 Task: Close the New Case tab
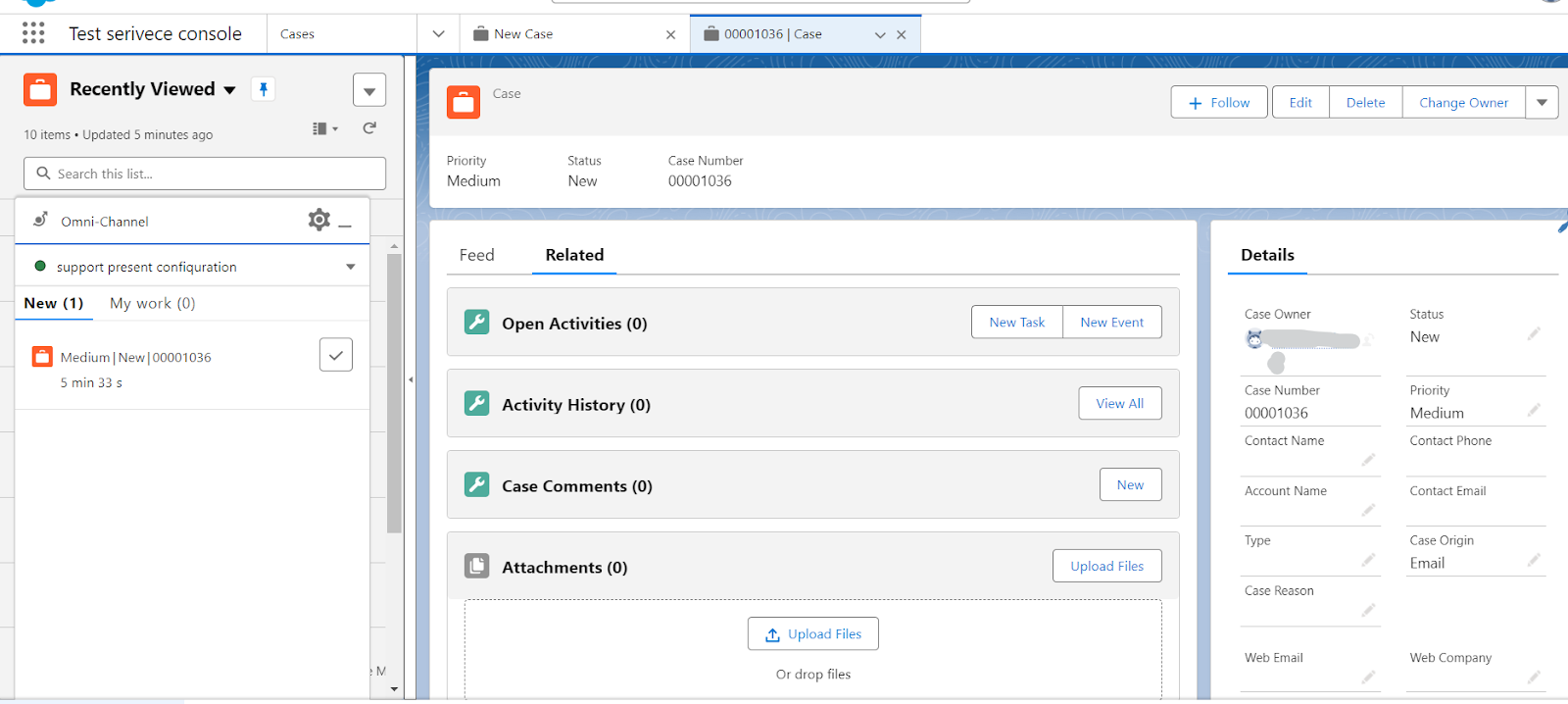tap(670, 34)
